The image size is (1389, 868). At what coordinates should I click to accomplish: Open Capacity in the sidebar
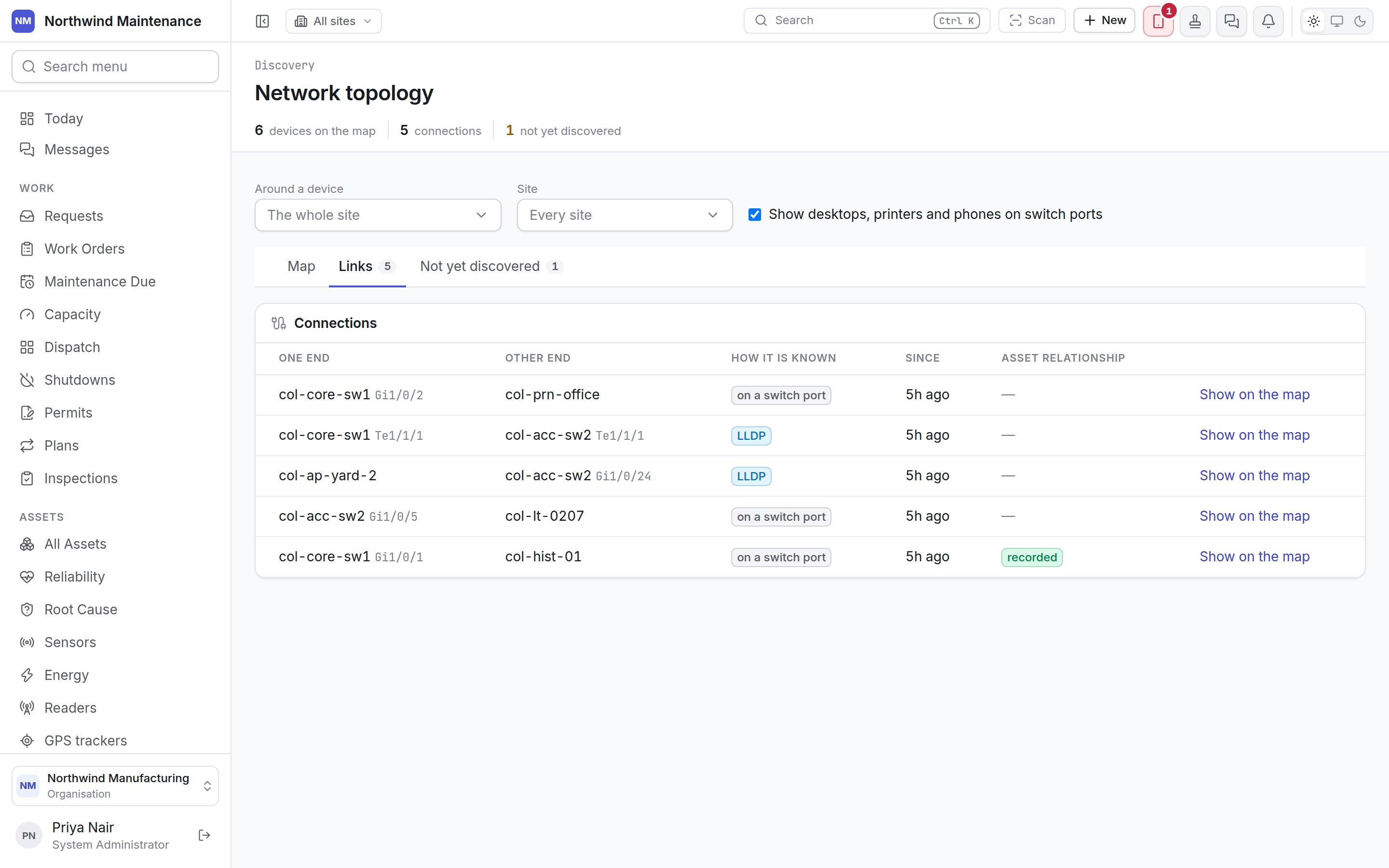tap(115, 314)
